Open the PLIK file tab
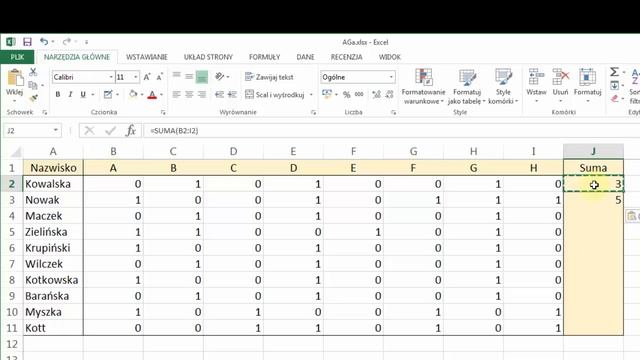Screen dimensions: 640x360 (x=17, y=57)
